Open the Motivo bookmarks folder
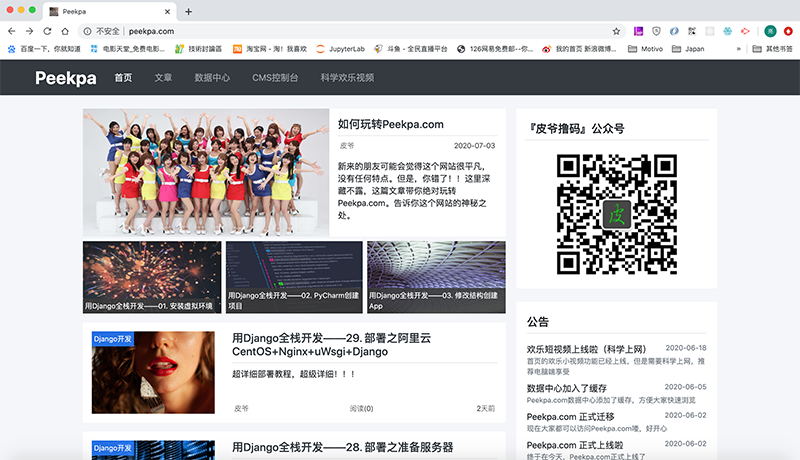 click(x=645, y=49)
